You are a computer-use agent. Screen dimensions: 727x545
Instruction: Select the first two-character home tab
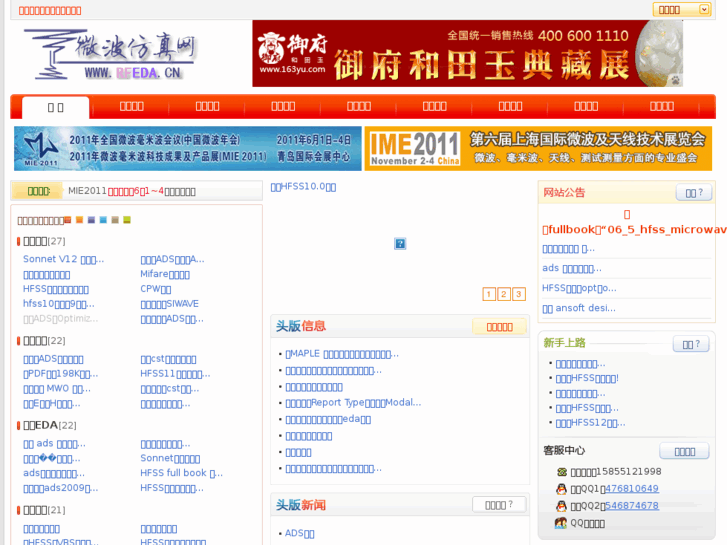56,108
